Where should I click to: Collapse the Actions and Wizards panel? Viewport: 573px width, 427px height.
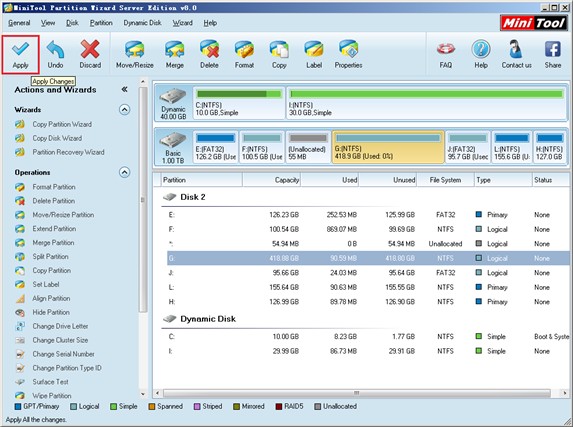[x=124, y=89]
